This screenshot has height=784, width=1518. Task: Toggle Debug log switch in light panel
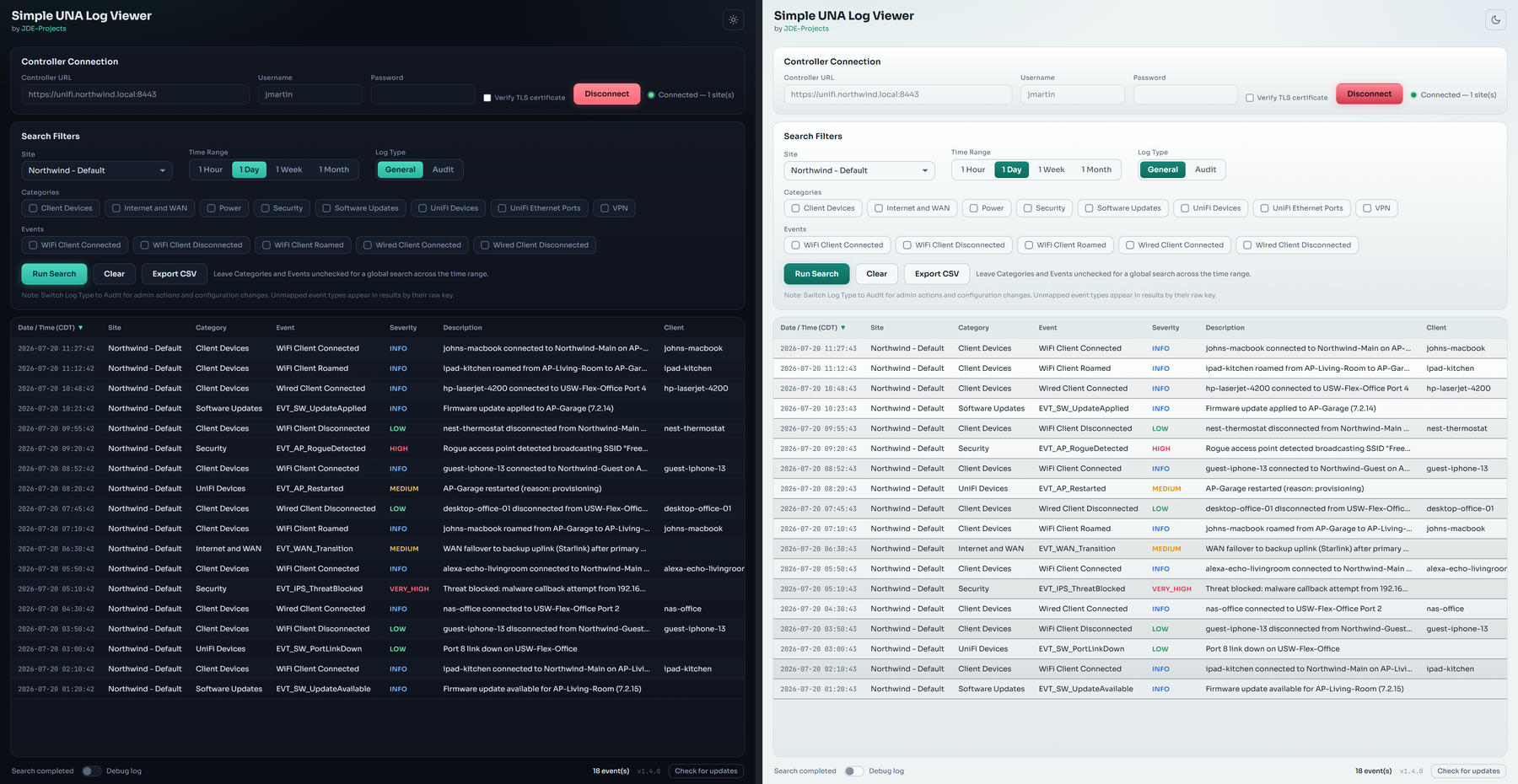853,771
